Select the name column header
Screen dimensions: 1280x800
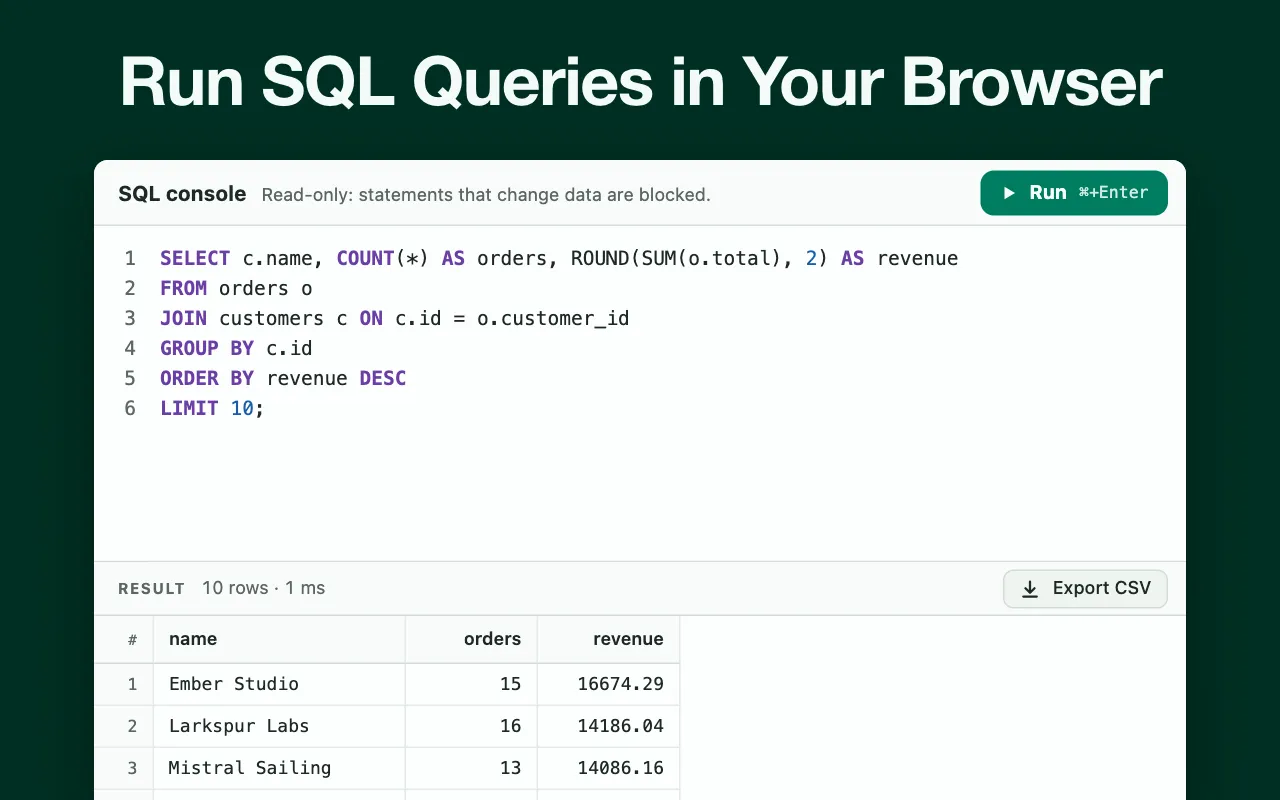point(279,639)
